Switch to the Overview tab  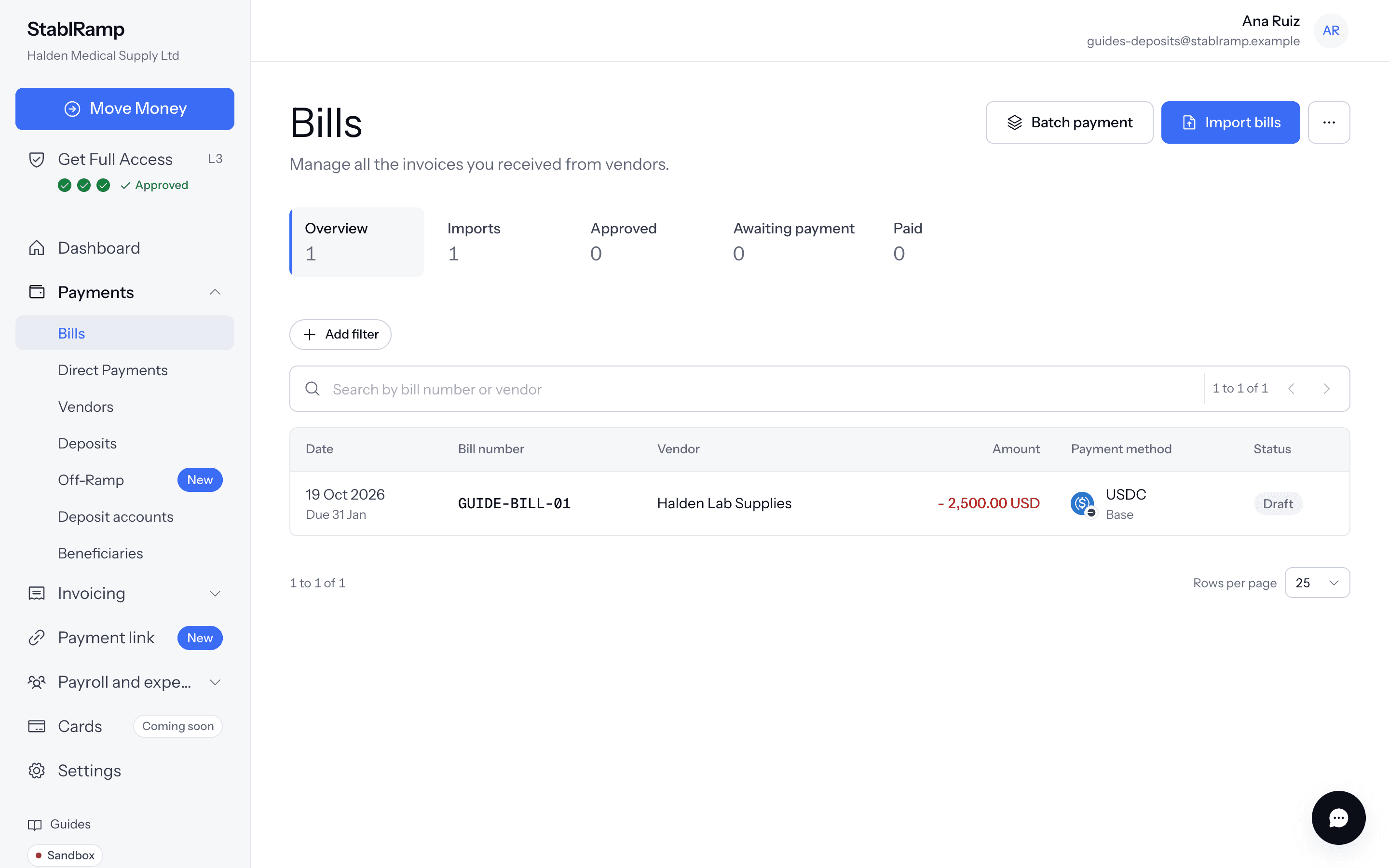coord(357,242)
